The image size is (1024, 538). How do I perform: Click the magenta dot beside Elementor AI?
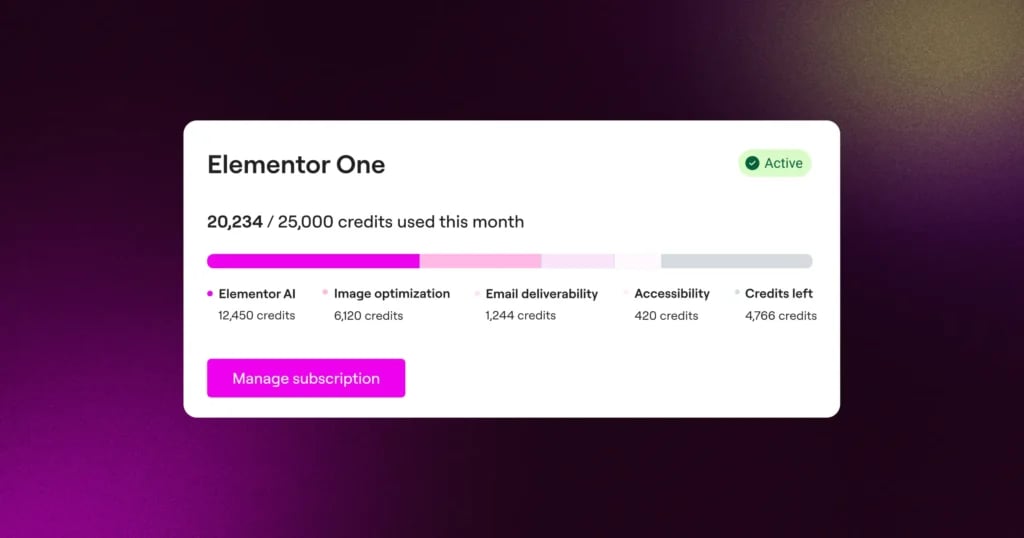210,294
